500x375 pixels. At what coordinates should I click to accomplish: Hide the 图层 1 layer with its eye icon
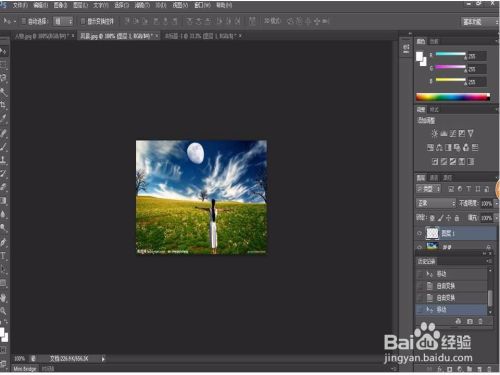[420, 233]
